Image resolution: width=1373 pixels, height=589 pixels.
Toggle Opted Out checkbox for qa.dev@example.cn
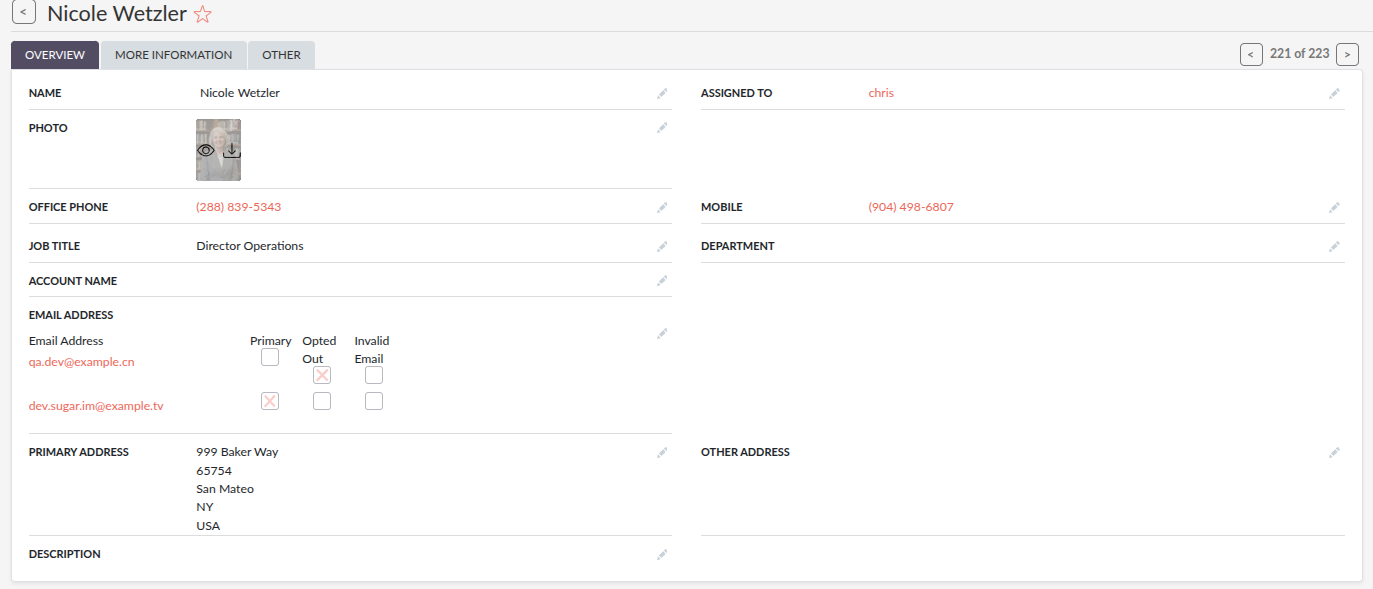coord(322,375)
